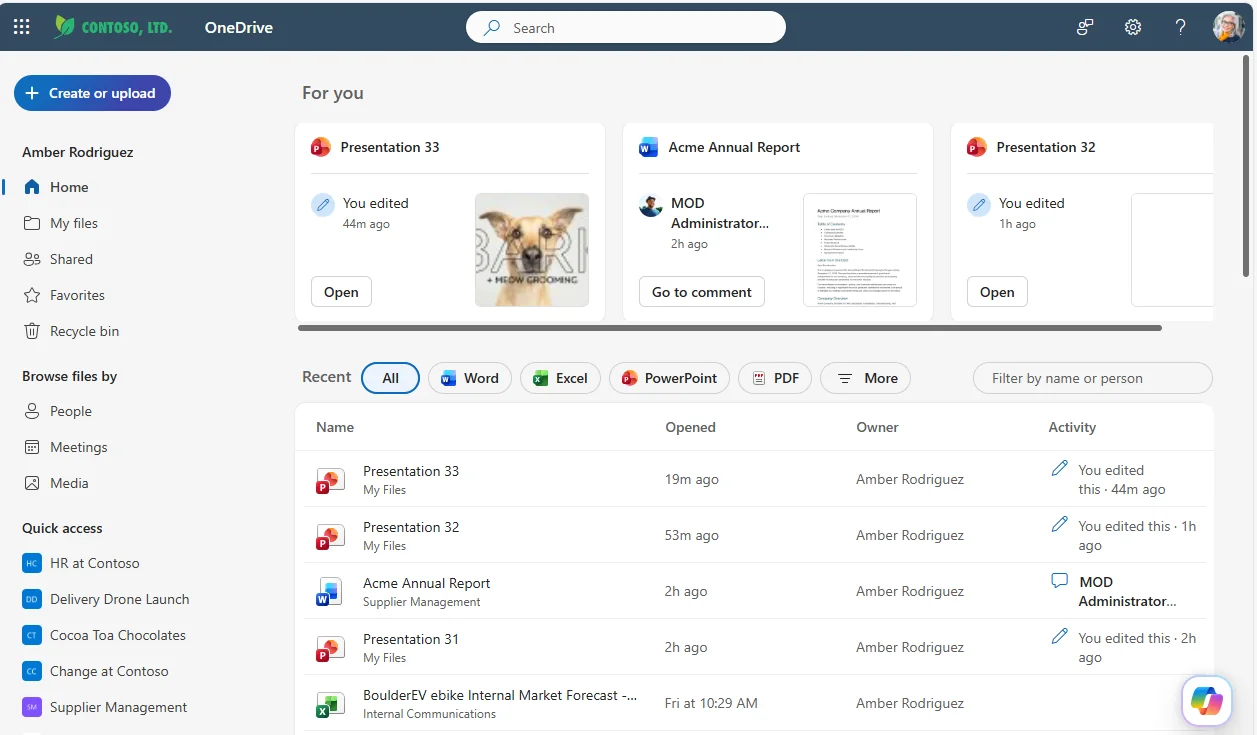Click the Contoso, Ltd. logo

113,27
